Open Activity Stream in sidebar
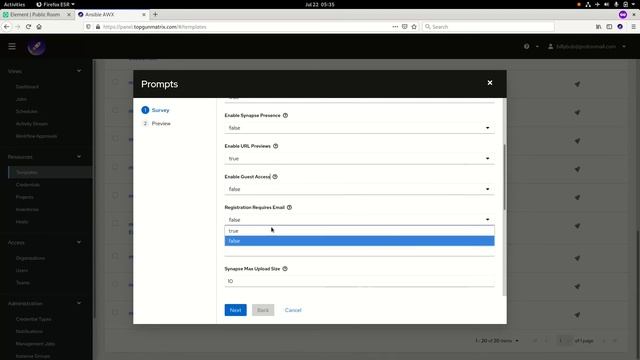The height and width of the screenshot is (360, 640). tap(32, 124)
